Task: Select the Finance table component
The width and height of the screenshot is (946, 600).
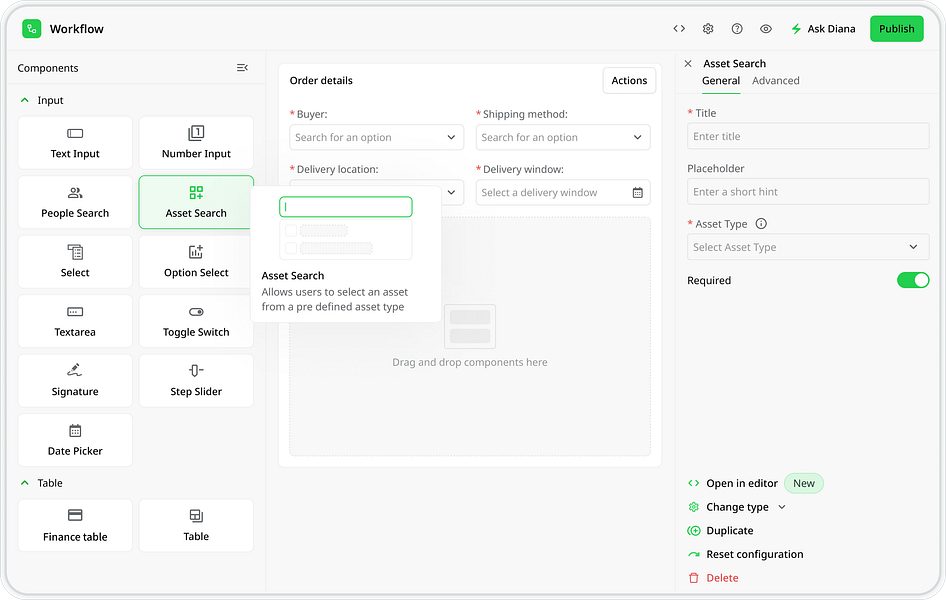Action: pos(75,525)
